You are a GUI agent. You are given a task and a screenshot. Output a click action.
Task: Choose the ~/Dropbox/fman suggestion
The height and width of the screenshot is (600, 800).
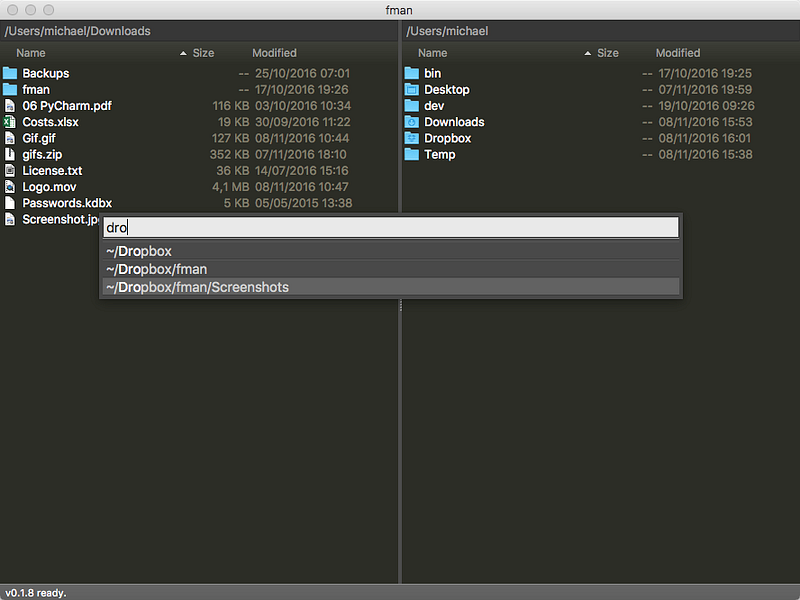click(391, 269)
